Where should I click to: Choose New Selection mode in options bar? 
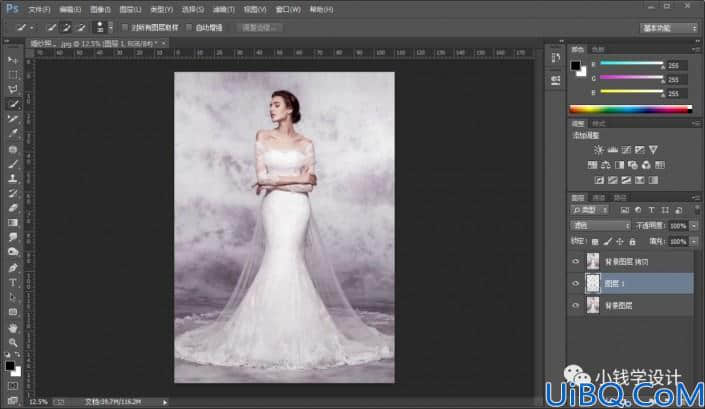tap(52, 27)
